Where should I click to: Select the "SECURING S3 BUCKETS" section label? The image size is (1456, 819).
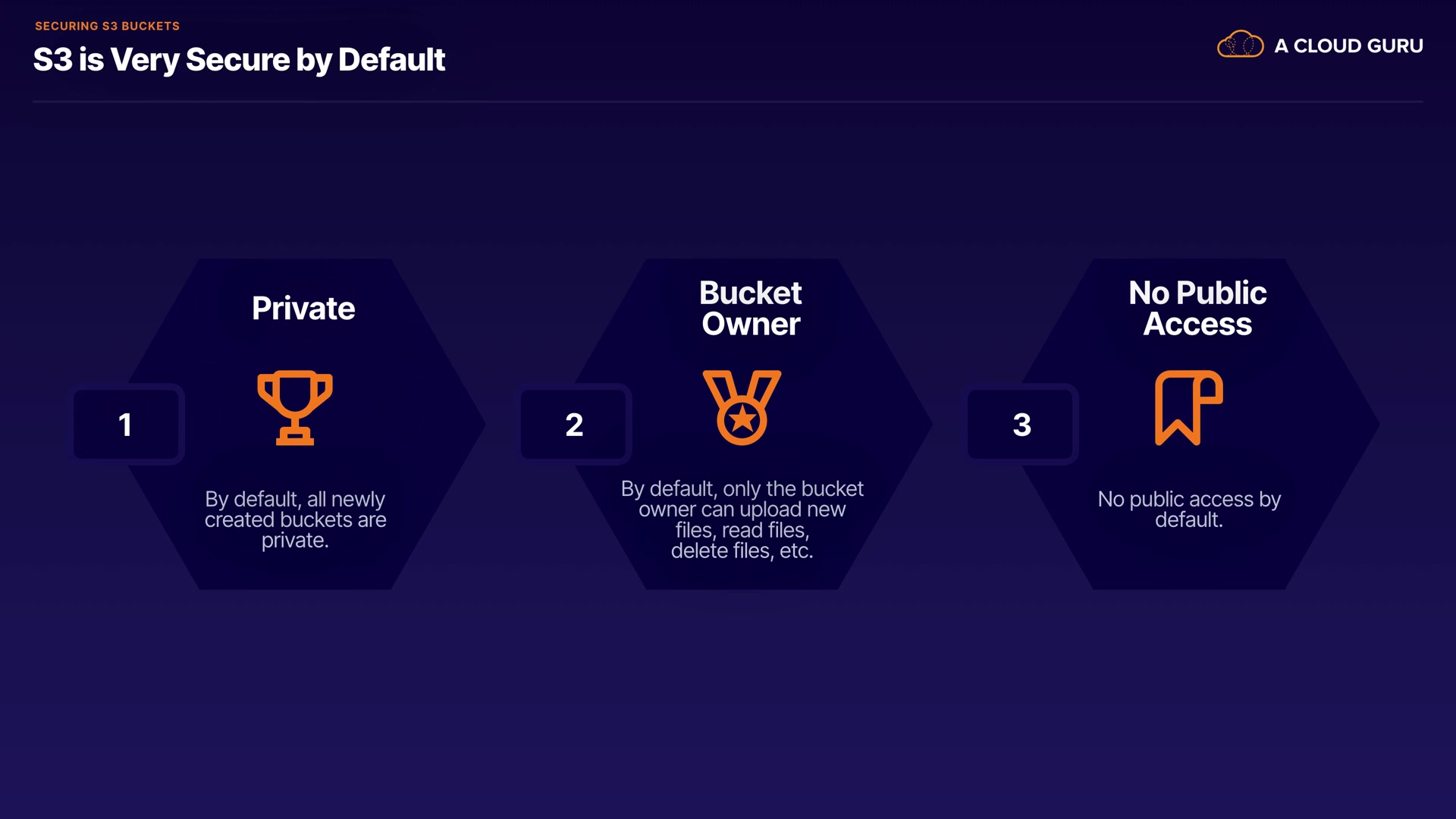tap(107, 26)
